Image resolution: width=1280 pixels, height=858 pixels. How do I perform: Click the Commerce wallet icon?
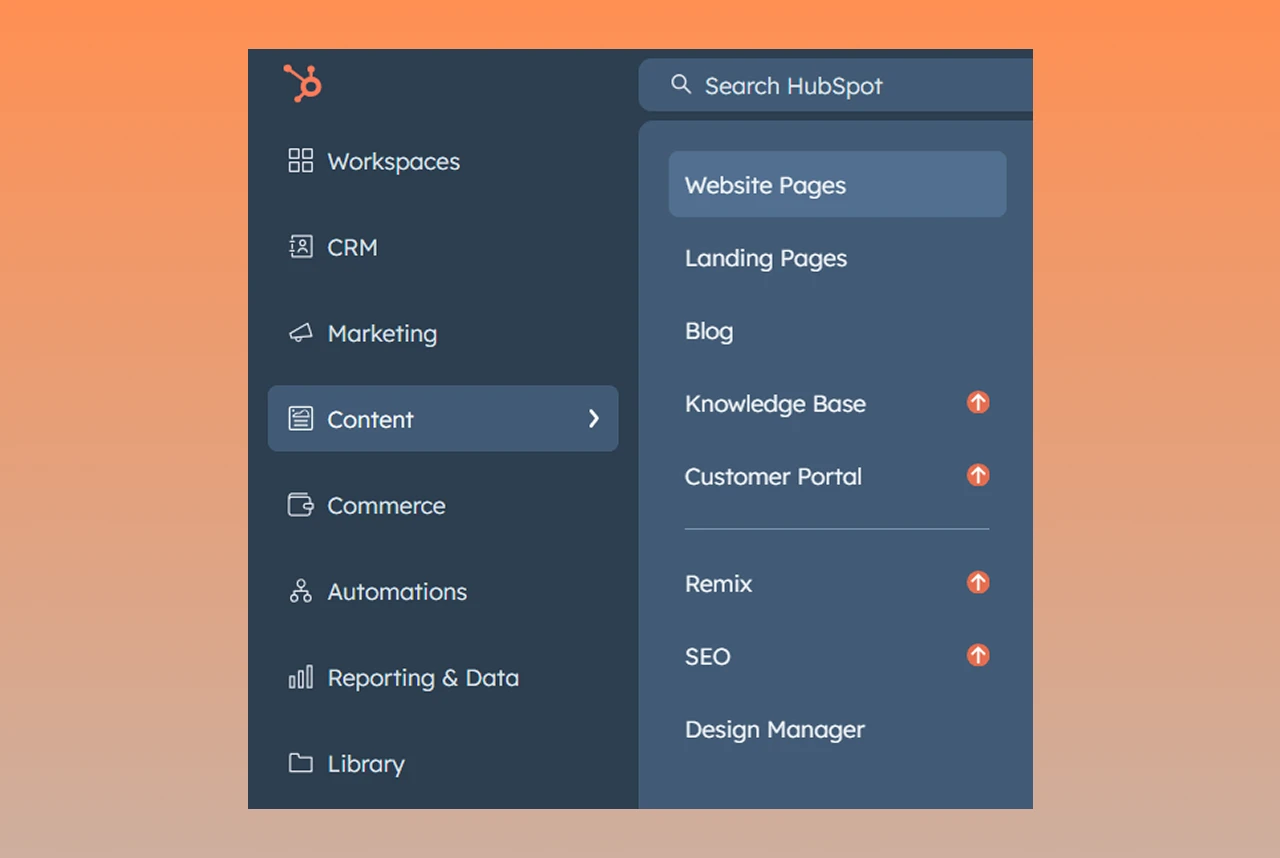[300, 505]
